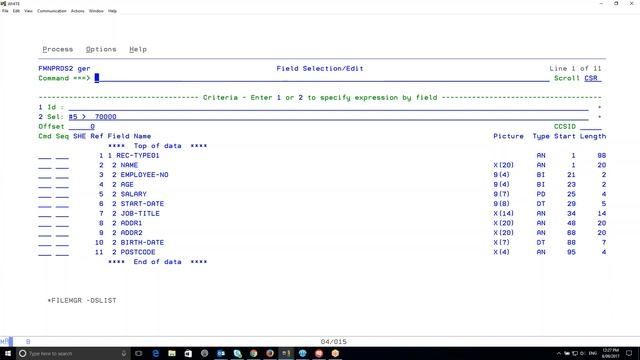Click the Seq field for the AGE row

(x=62, y=184)
